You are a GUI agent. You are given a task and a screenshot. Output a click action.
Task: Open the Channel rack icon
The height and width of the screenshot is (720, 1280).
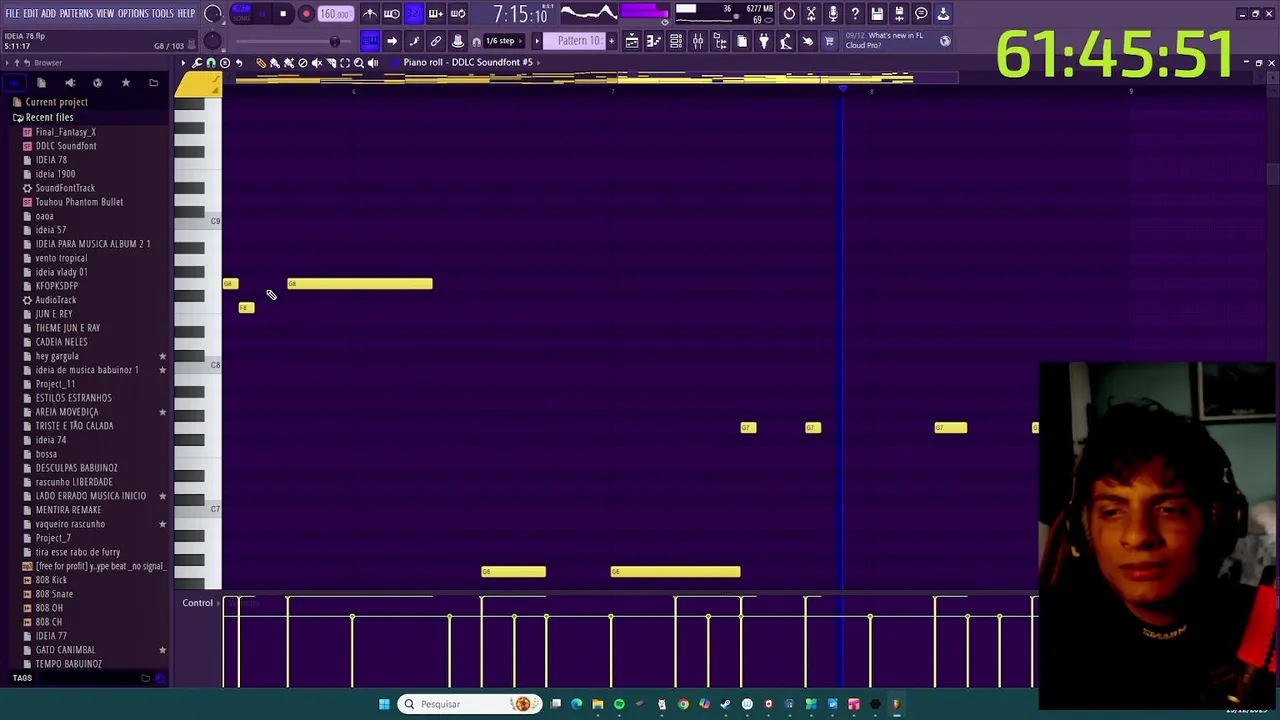[676, 41]
